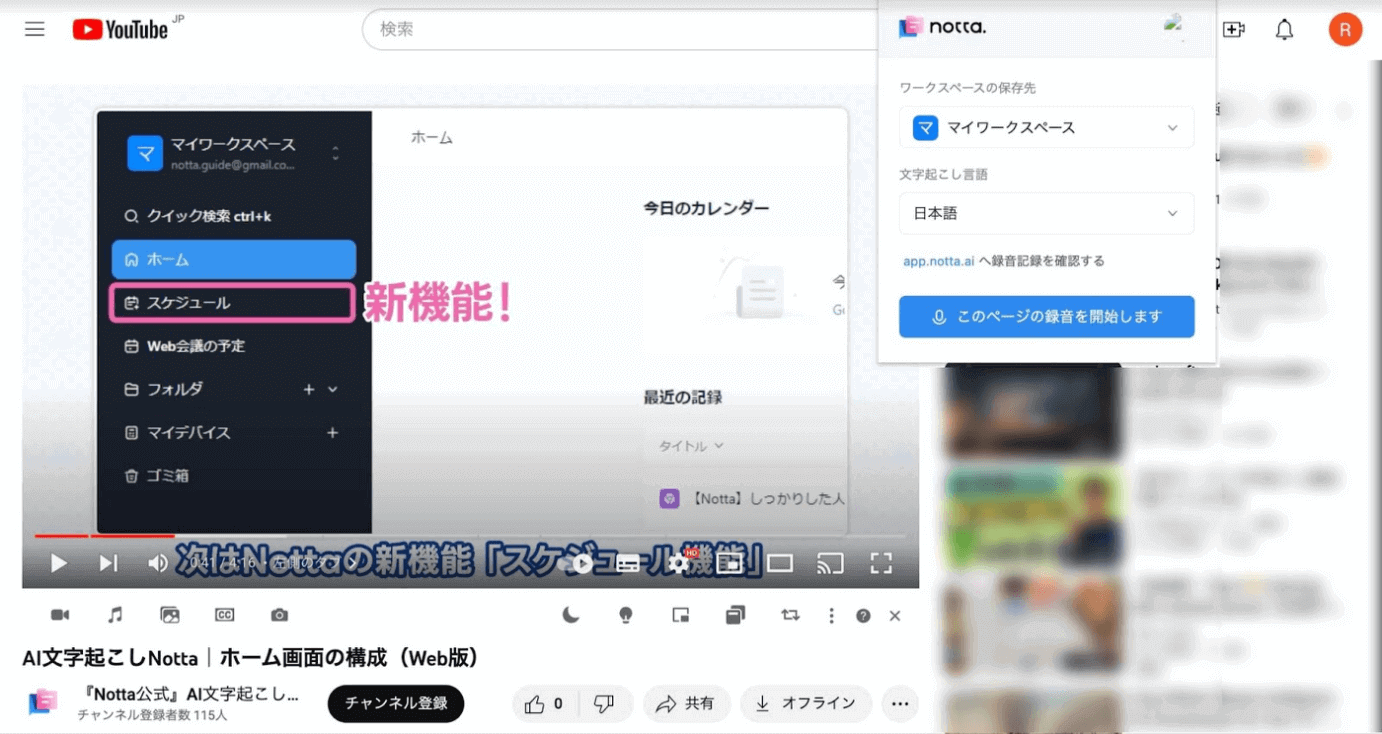Like the video with thumbs up
Image resolution: width=1382 pixels, height=734 pixels.
pos(543,704)
